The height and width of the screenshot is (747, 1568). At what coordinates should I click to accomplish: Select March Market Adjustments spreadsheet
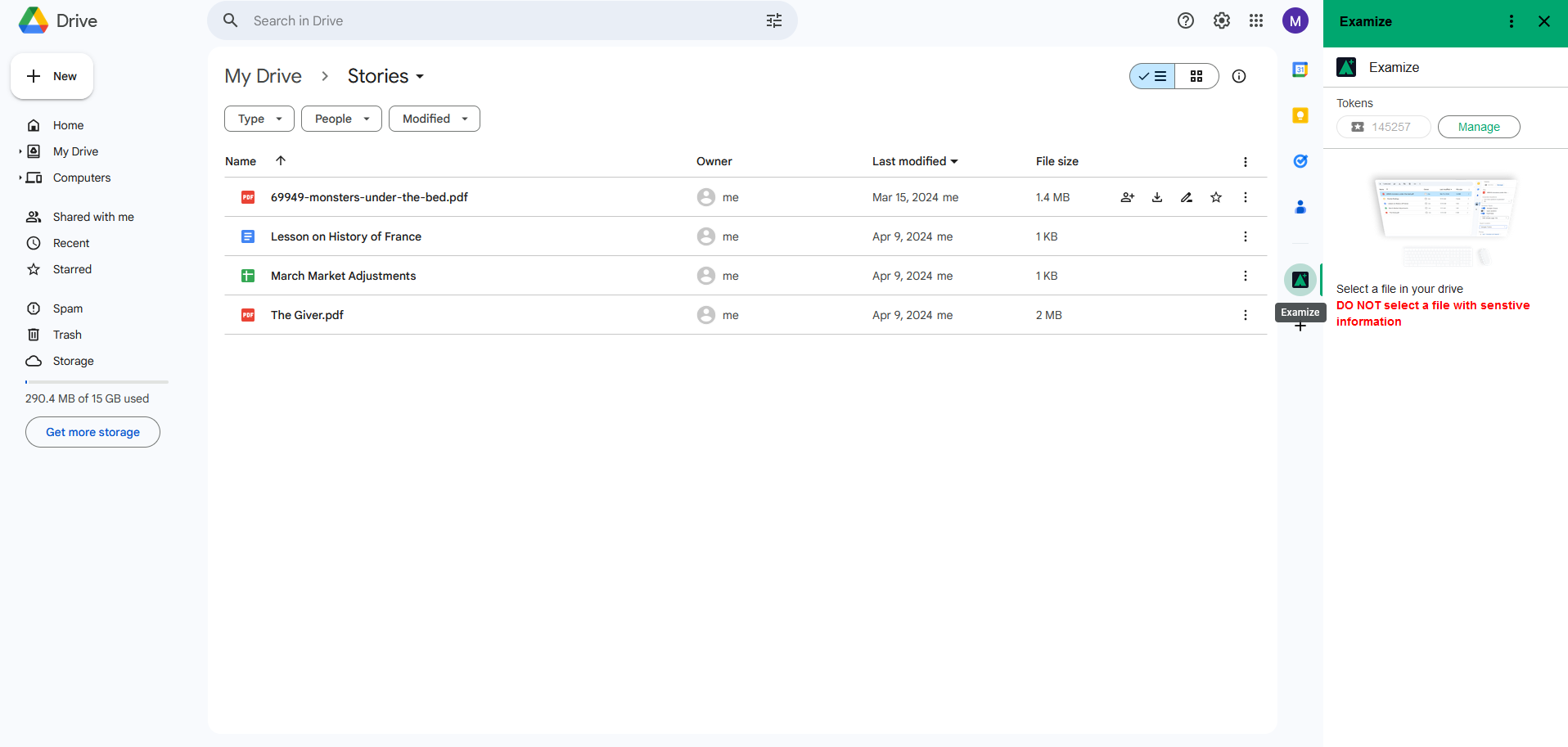point(343,276)
